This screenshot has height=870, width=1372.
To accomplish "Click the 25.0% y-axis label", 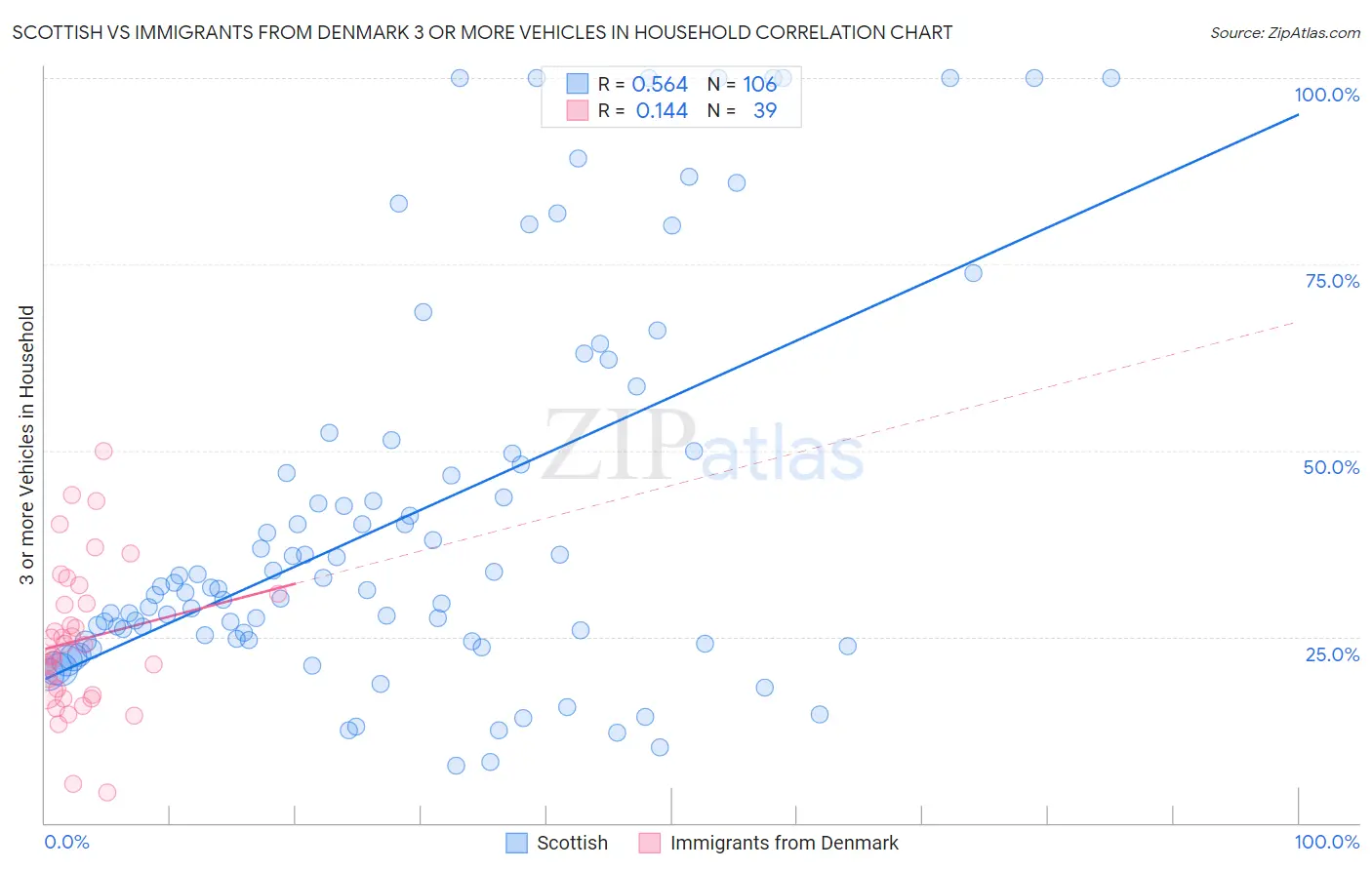I will (1332, 654).
